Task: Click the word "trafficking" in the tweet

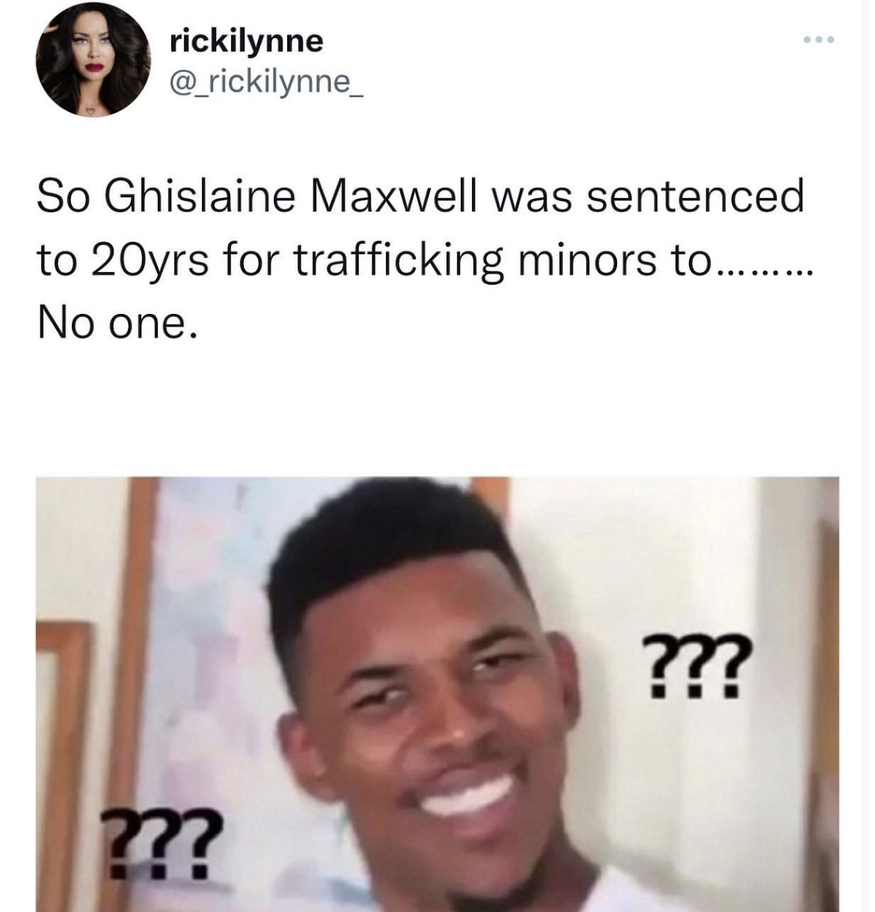Action: [x=398, y=260]
